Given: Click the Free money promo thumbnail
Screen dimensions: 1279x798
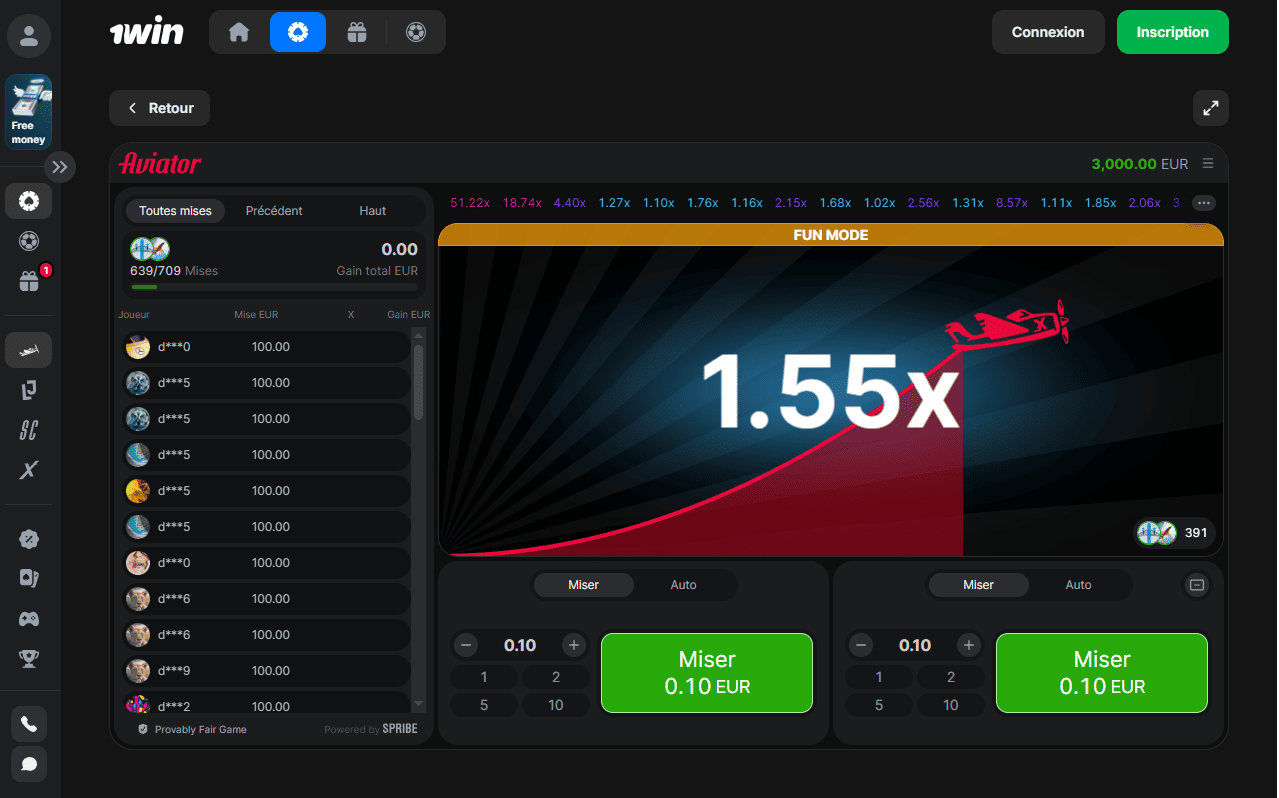Looking at the screenshot, I should point(29,112).
